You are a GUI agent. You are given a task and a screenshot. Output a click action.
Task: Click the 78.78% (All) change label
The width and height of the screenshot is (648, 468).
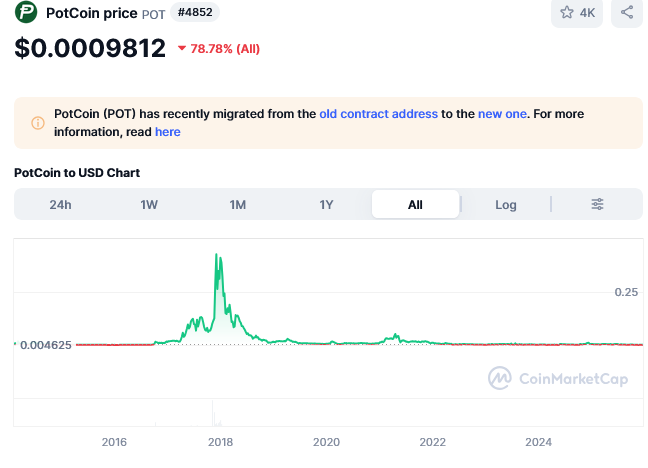pyautogui.click(x=225, y=49)
